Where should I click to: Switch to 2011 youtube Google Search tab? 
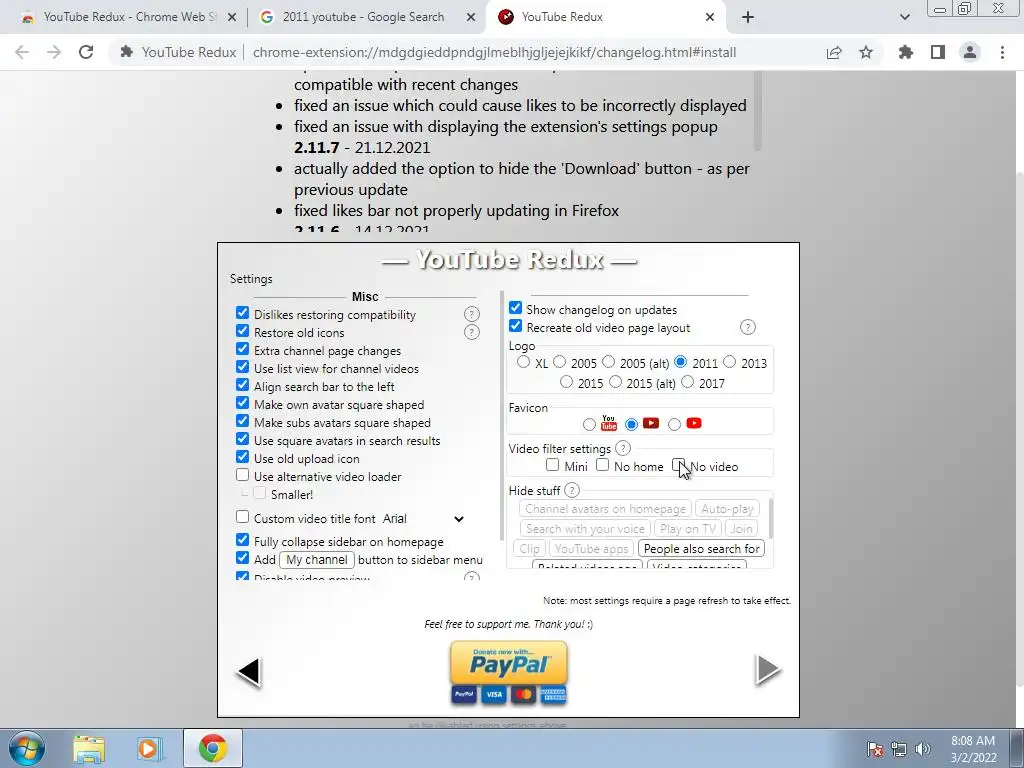[x=362, y=18]
